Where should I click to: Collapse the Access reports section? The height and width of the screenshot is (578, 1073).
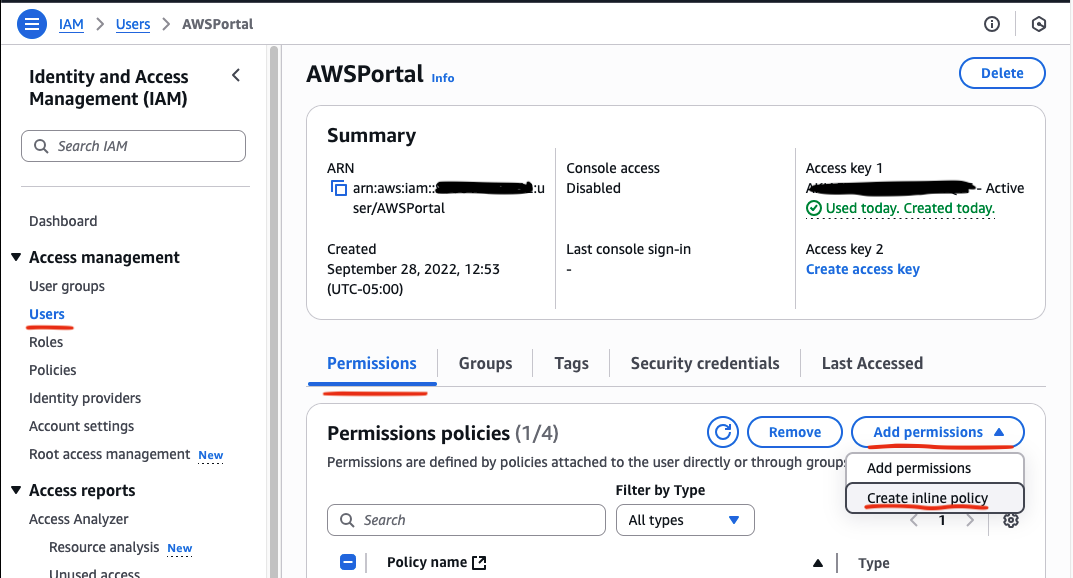pyautogui.click(x=17, y=490)
